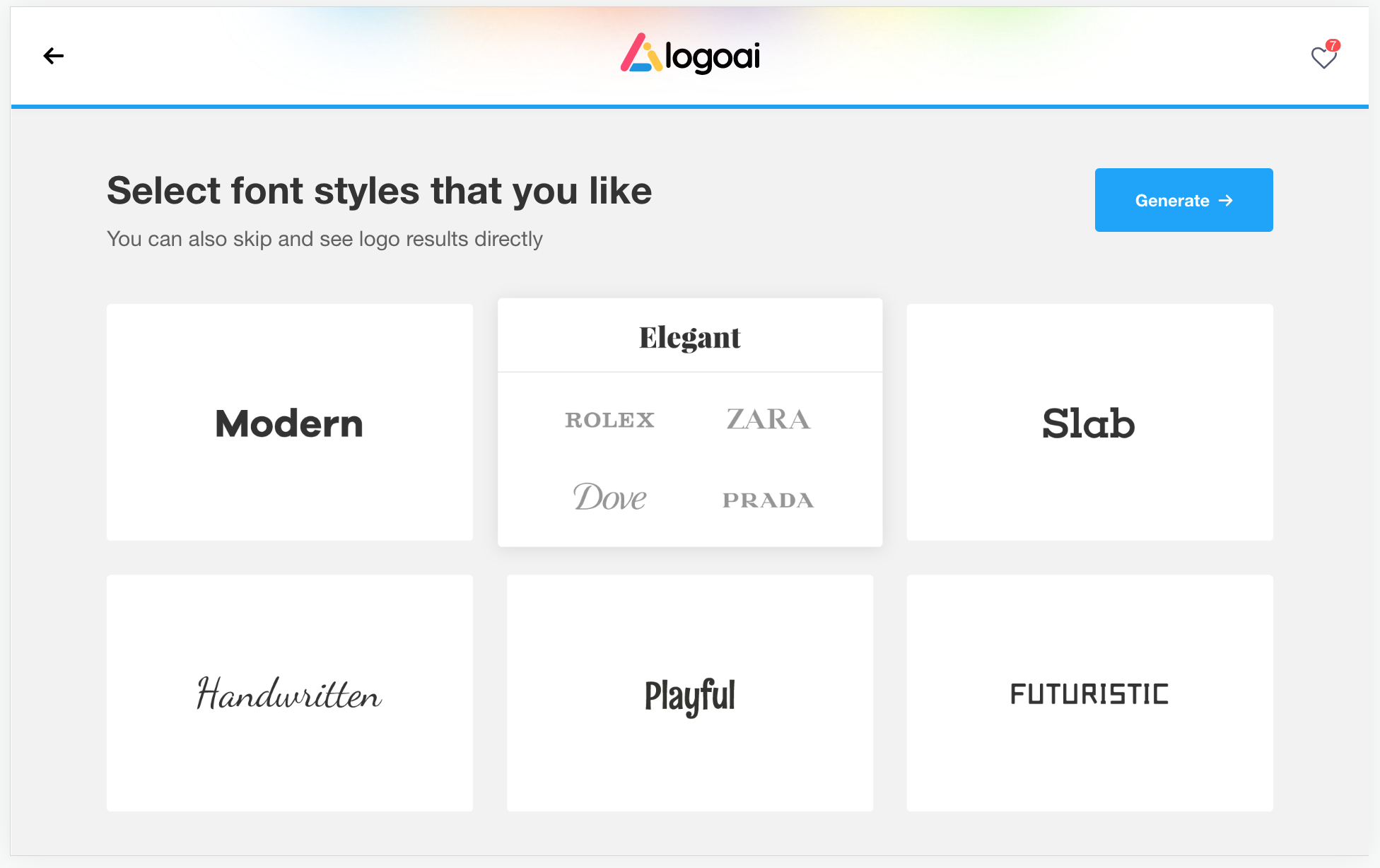Click the red notification badge showing 7
This screenshot has width=1380, height=868.
1333,45
